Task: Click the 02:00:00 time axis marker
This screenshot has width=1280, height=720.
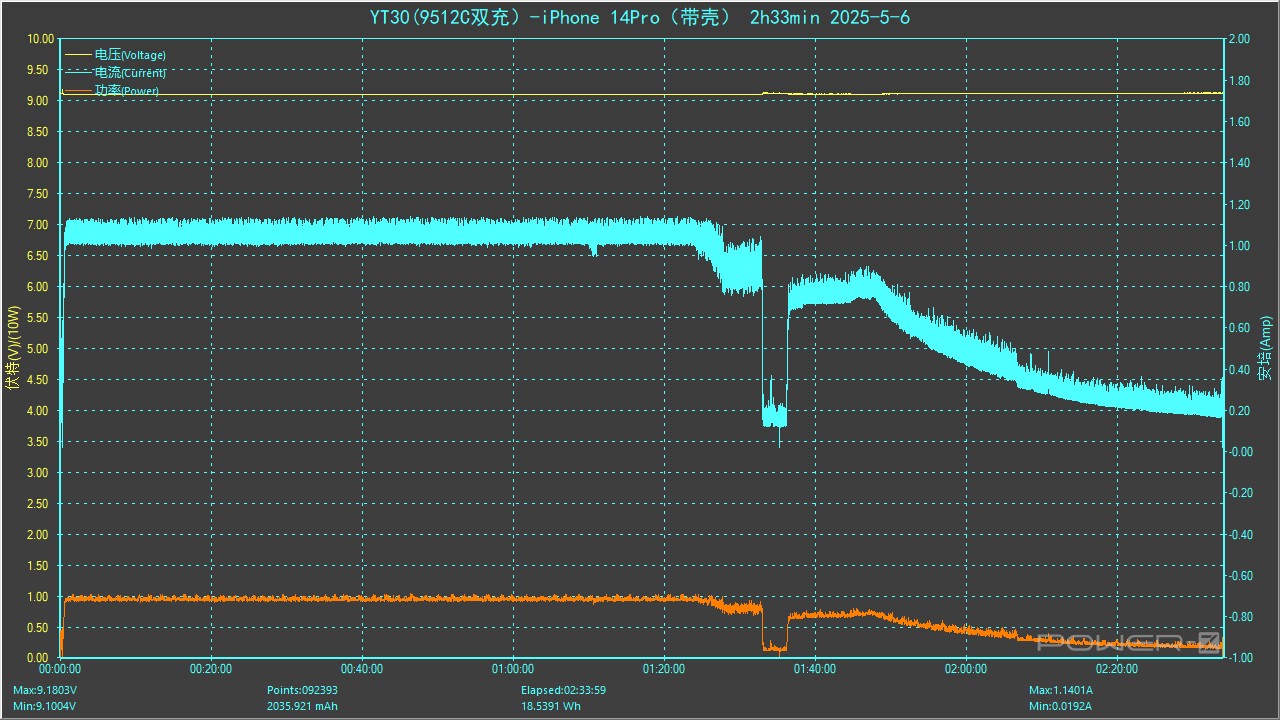Action: click(966, 669)
